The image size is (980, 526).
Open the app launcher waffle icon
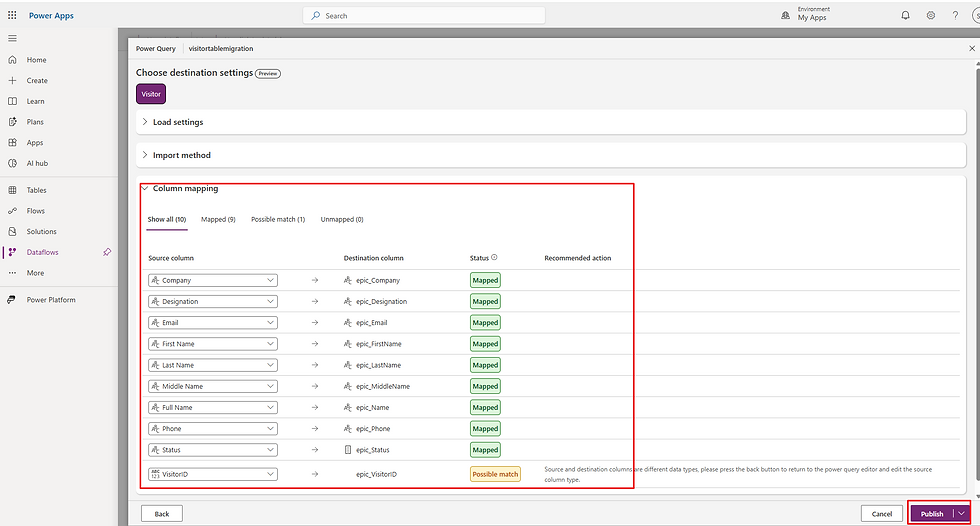pyautogui.click(x=12, y=15)
